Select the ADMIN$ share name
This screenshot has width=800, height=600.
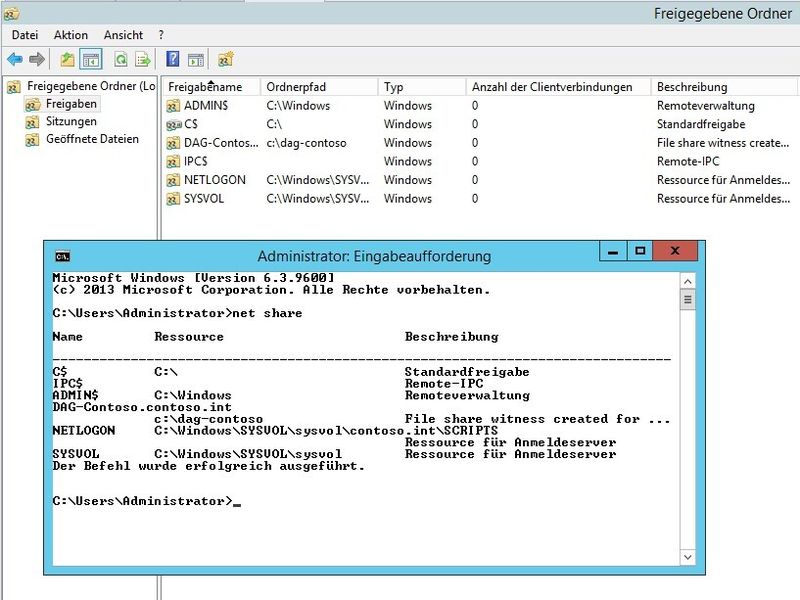(x=206, y=106)
